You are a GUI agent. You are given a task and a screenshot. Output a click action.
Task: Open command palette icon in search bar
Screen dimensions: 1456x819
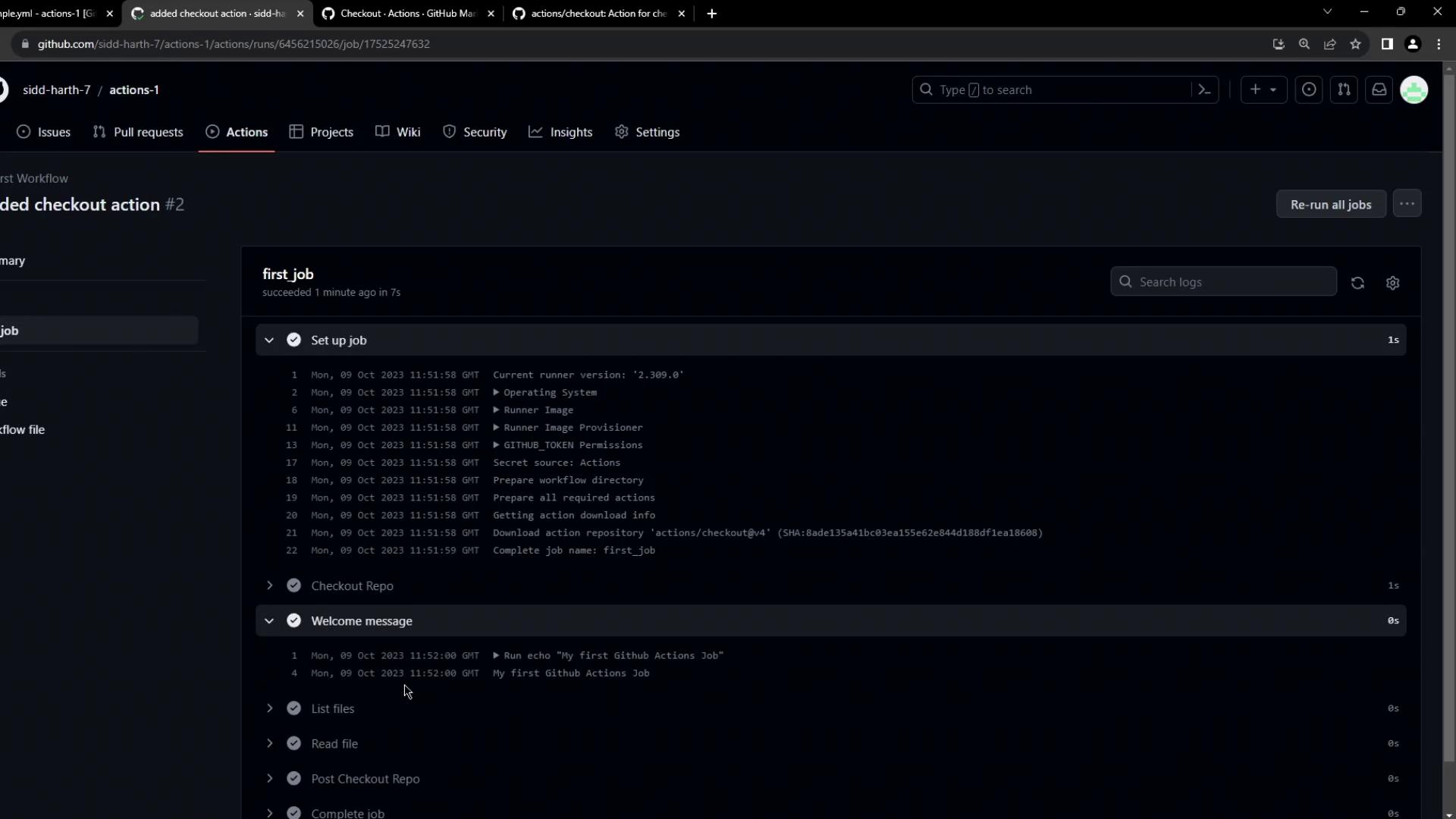pyautogui.click(x=1204, y=89)
